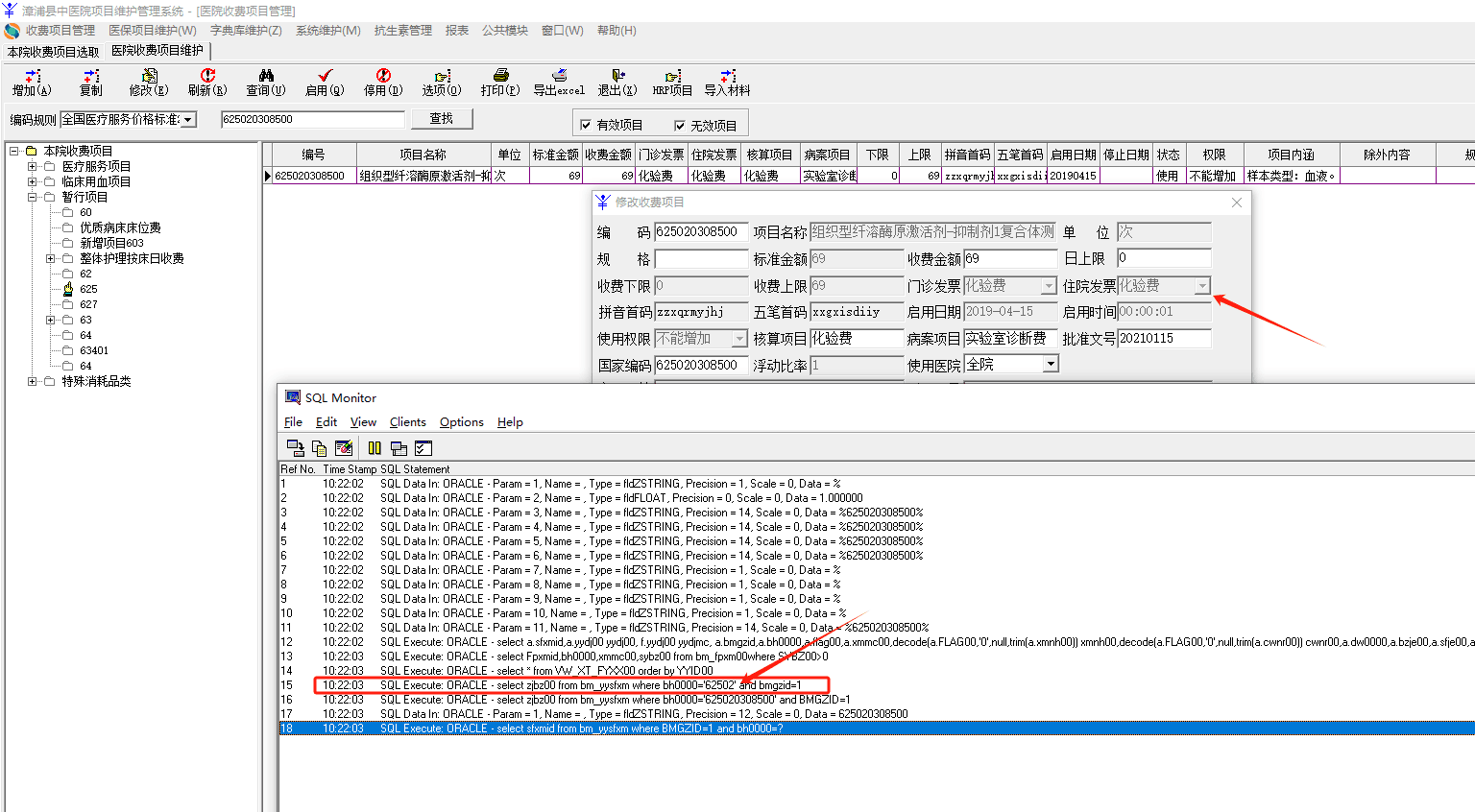The image size is (1475, 812).
Task: Expand the 整体护理按床日收费 tree node
Action: tap(51, 258)
